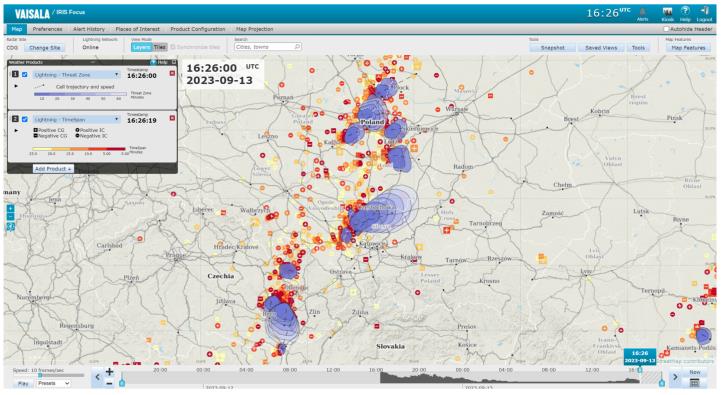Click the map zoom out minus icon

pyautogui.click(x=10, y=217)
